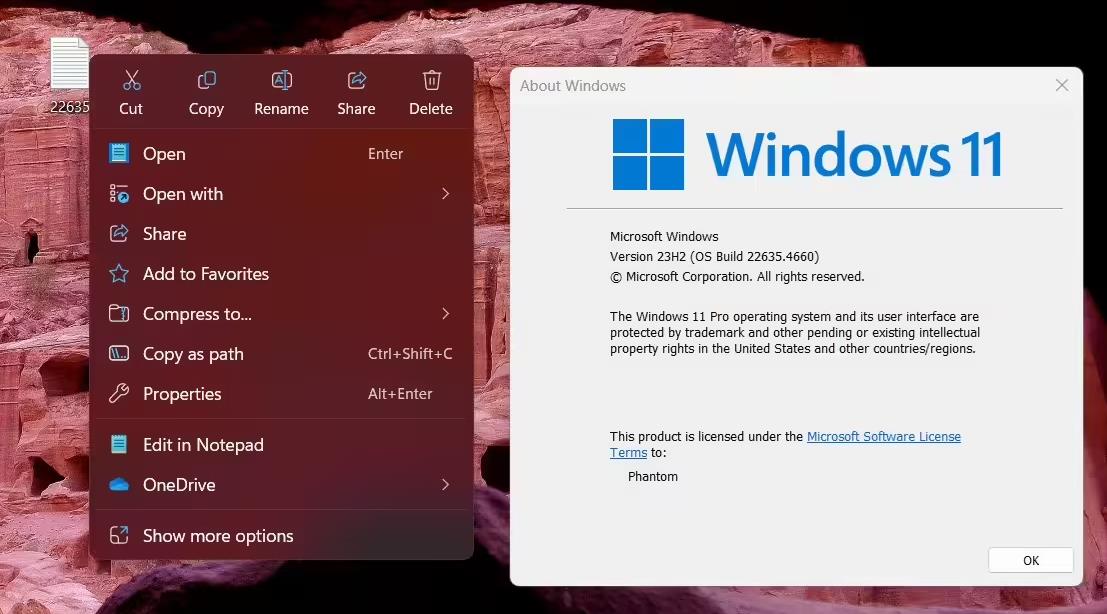Close the About Windows dialog
This screenshot has width=1107, height=614.
tap(1062, 85)
